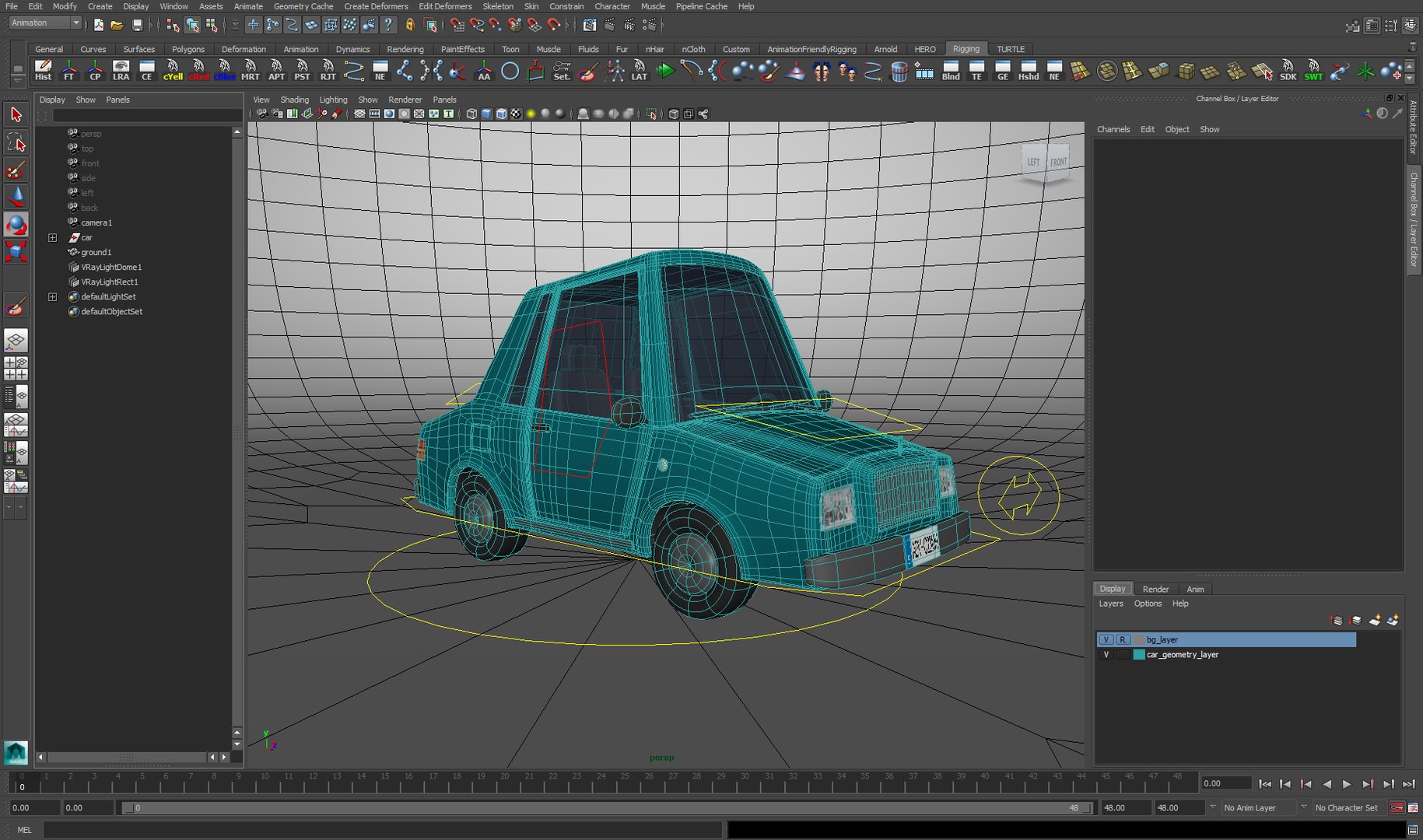Toggle smooth shade all in viewport toolbar
1423x840 pixels.
point(486,114)
